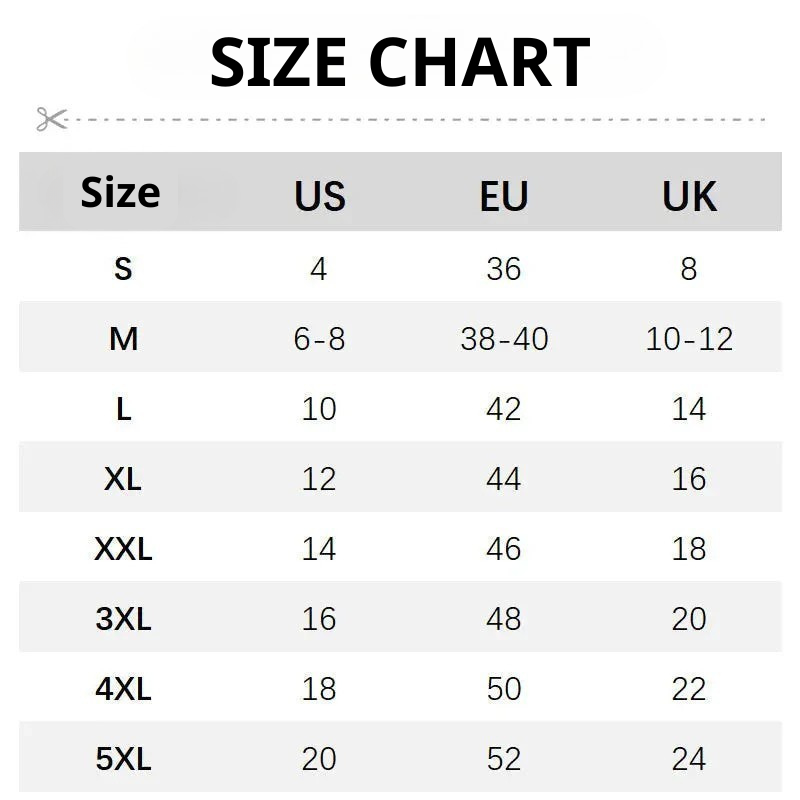
Task: Click the M size row label
Action: 123,339
